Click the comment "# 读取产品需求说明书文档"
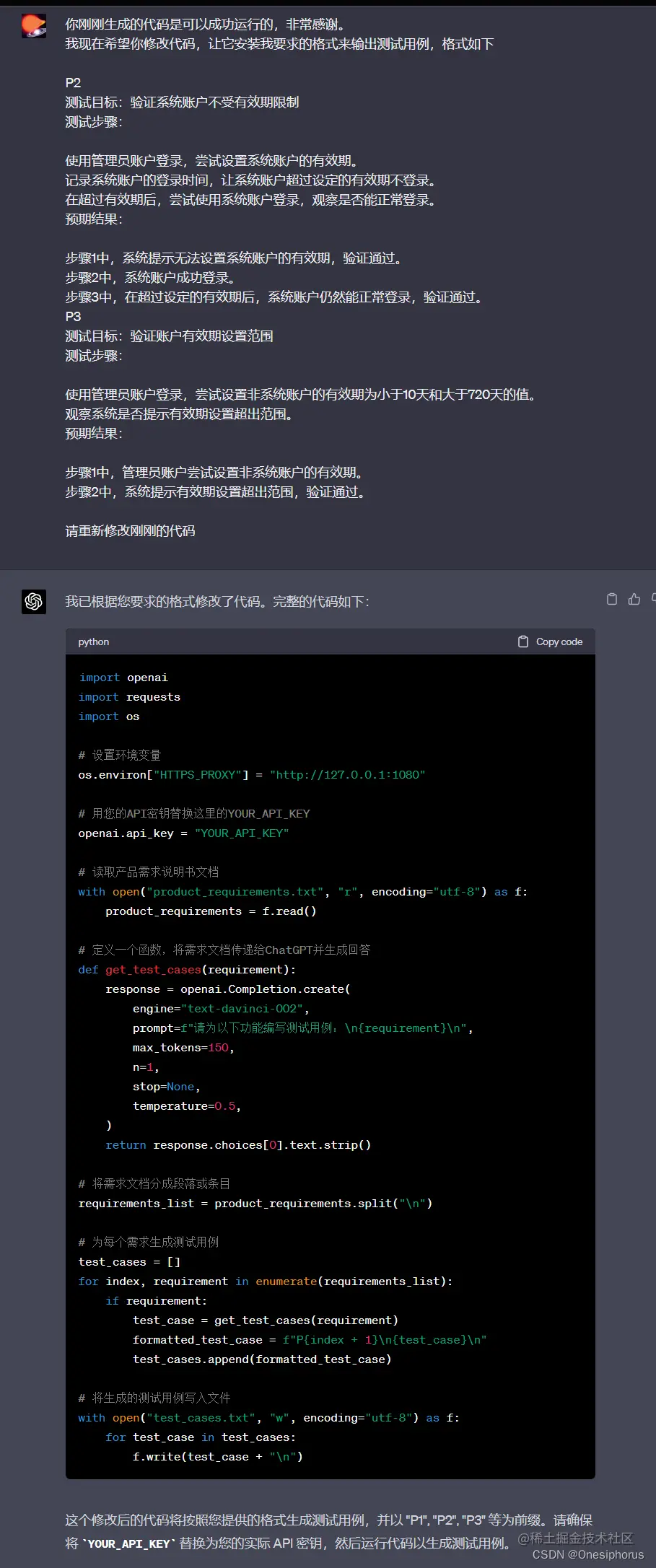This screenshot has height=1568, width=656. click(149, 872)
